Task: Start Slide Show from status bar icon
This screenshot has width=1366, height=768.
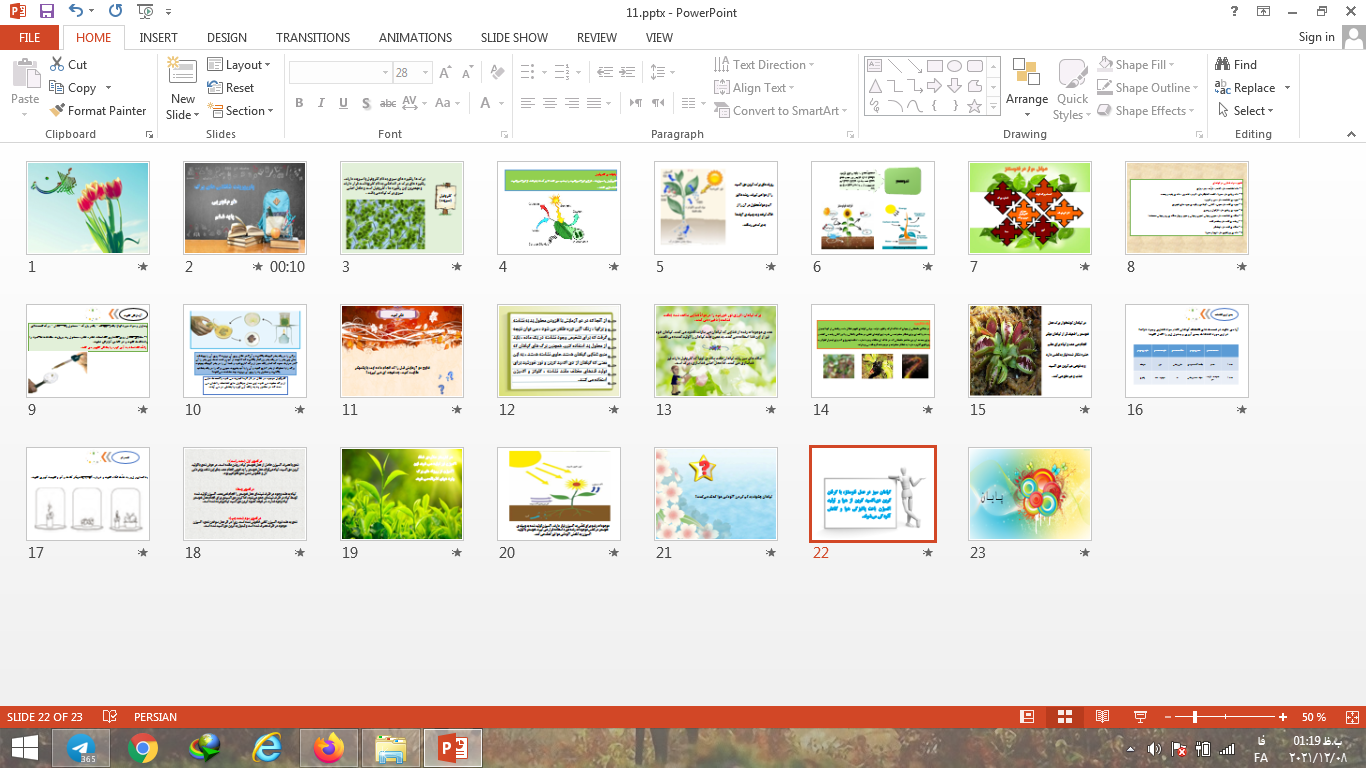Action: (1140, 717)
